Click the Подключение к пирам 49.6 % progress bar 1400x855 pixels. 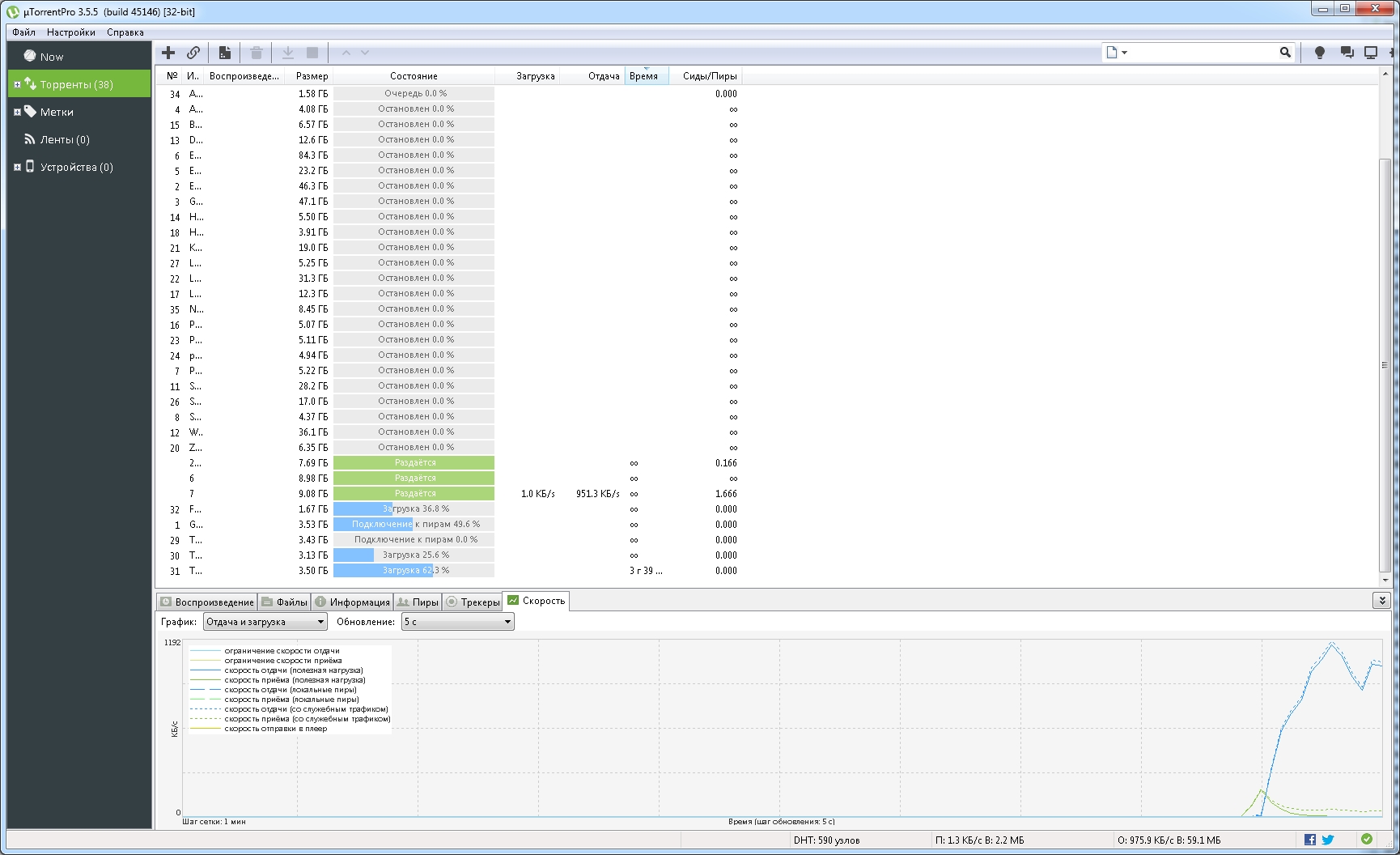click(414, 525)
